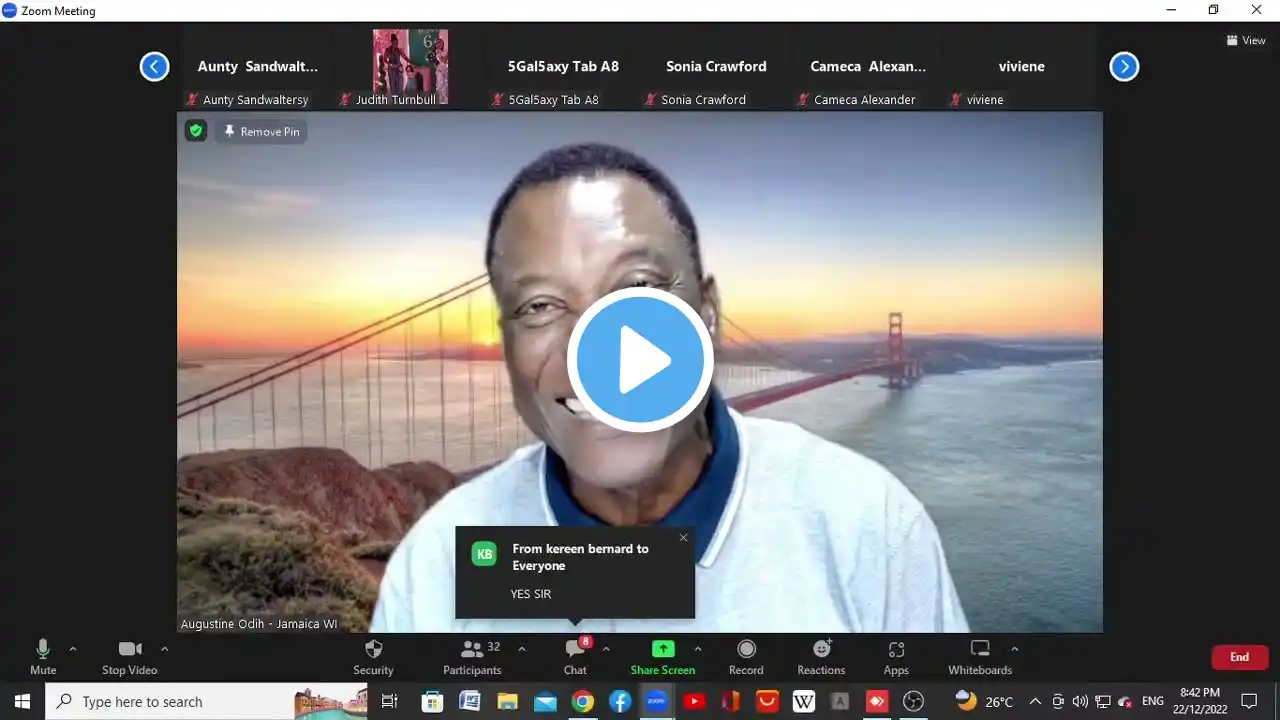Expand video options arrow beside Stop Video

pos(165,649)
